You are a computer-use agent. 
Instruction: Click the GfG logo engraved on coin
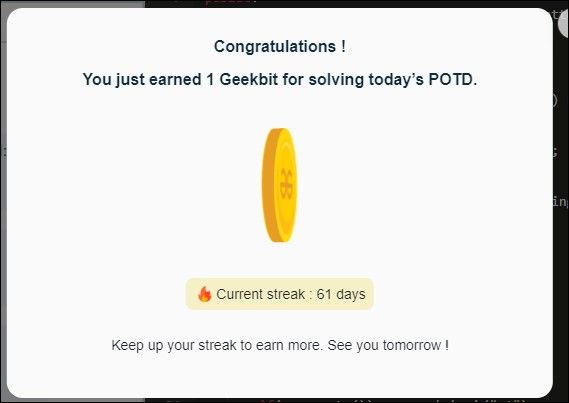pyautogui.click(x=286, y=184)
